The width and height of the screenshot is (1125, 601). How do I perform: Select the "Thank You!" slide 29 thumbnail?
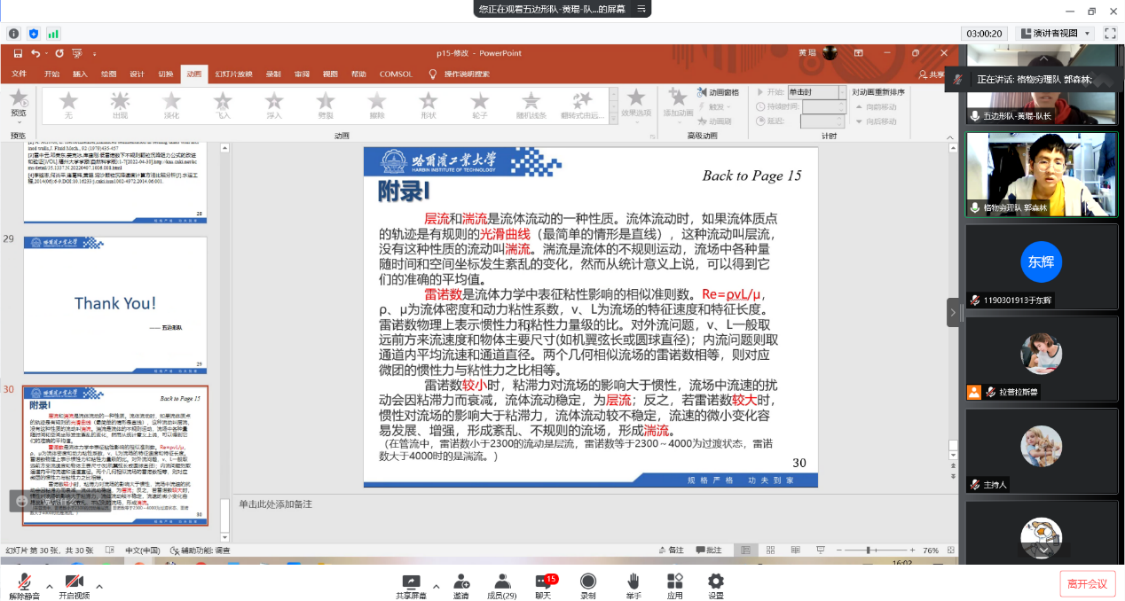pyautogui.click(x=115, y=304)
